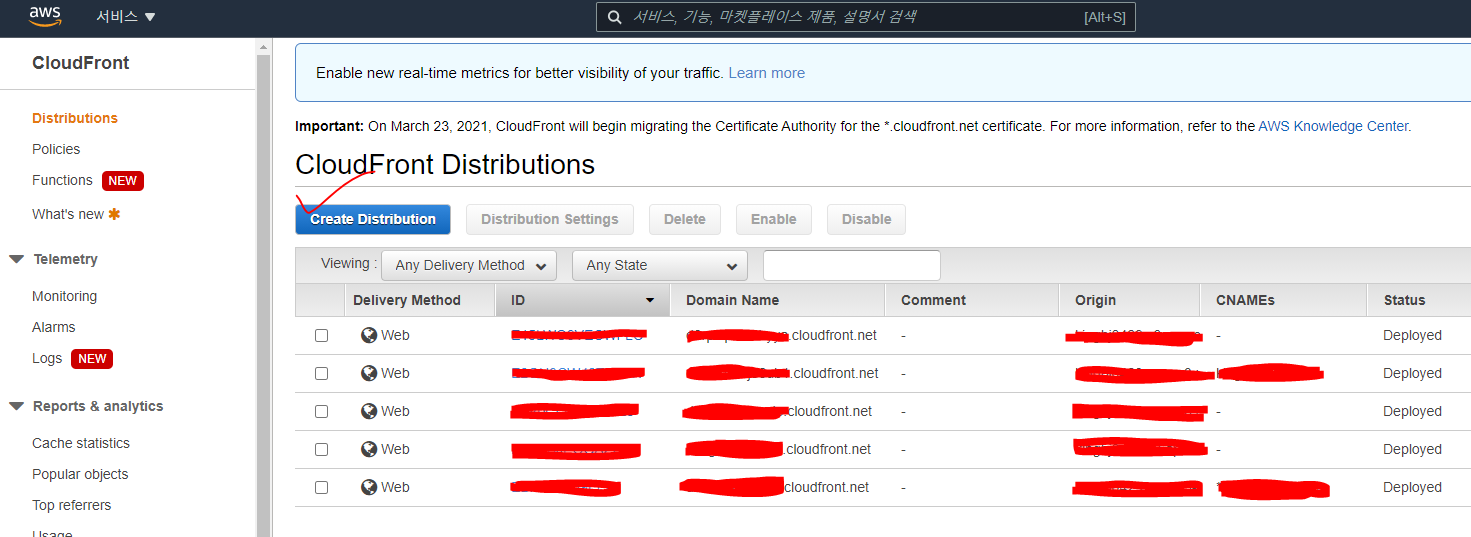Collapse the Reports & analytics section
1471x537 pixels.
tap(16, 406)
